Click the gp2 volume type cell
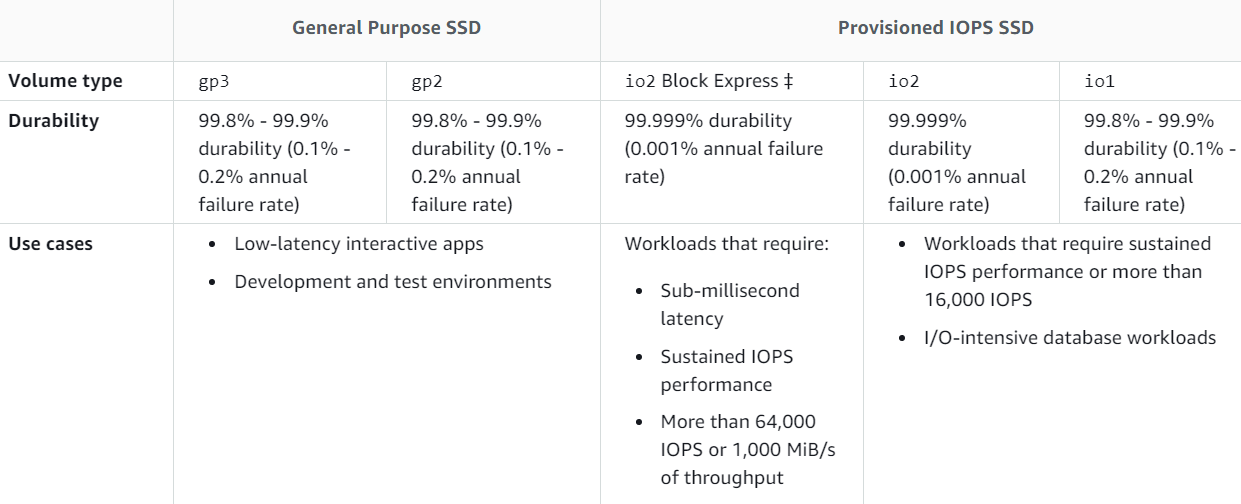 click(427, 82)
